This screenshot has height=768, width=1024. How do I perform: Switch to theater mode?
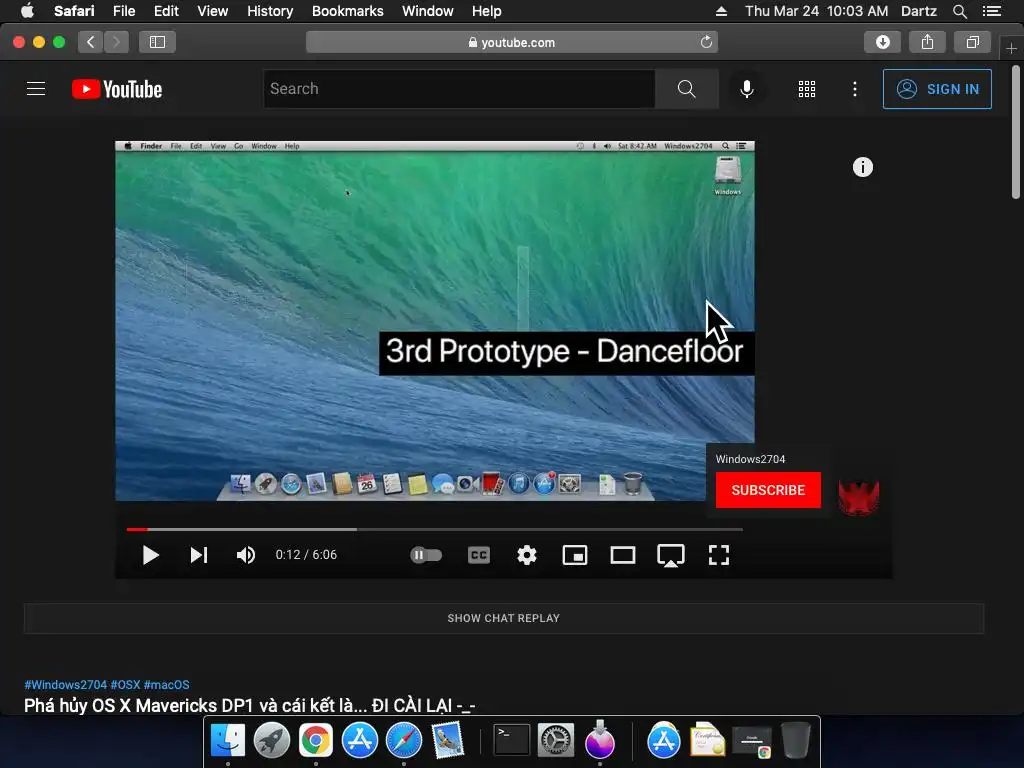click(622, 555)
